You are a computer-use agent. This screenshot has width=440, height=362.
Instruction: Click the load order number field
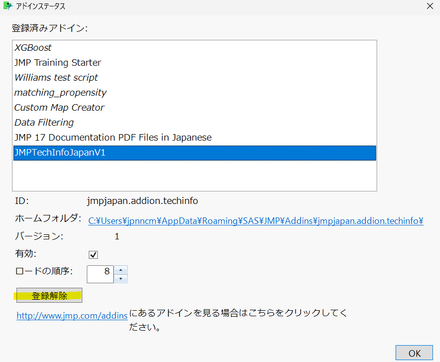[100, 274]
